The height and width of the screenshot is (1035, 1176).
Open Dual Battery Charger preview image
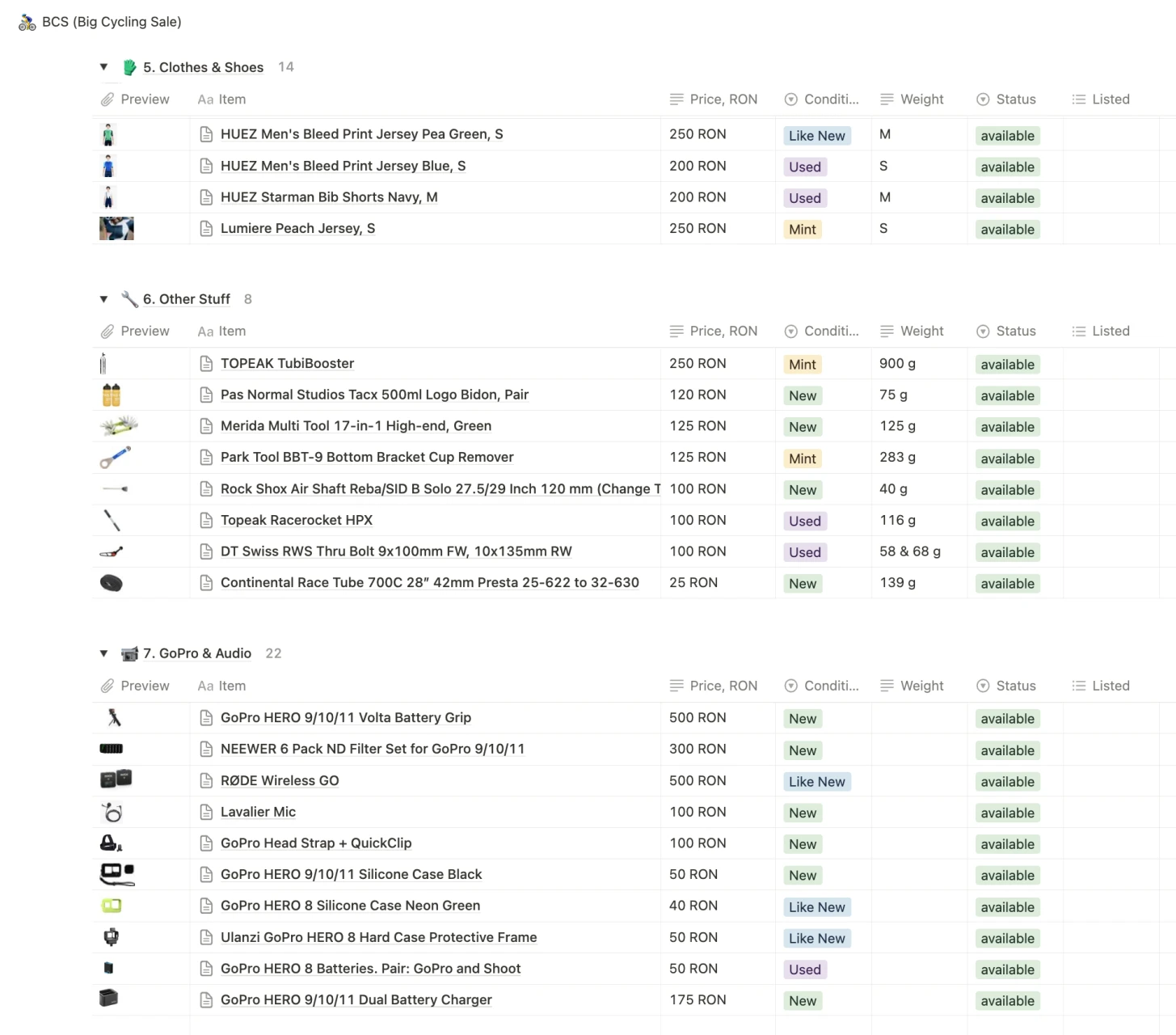pyautogui.click(x=108, y=999)
